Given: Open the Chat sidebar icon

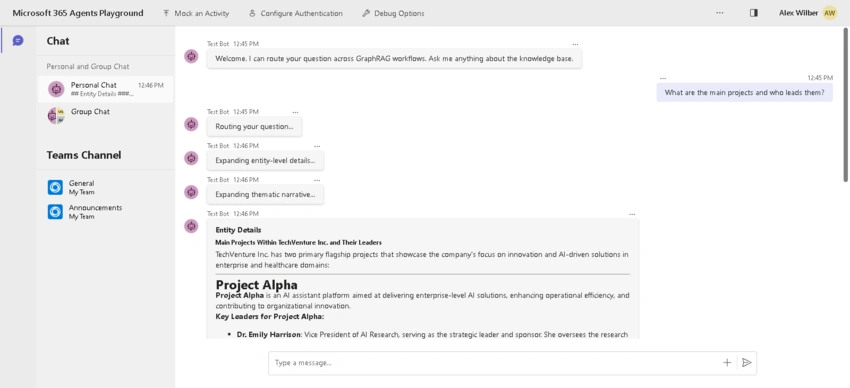Looking at the screenshot, I should (18, 41).
